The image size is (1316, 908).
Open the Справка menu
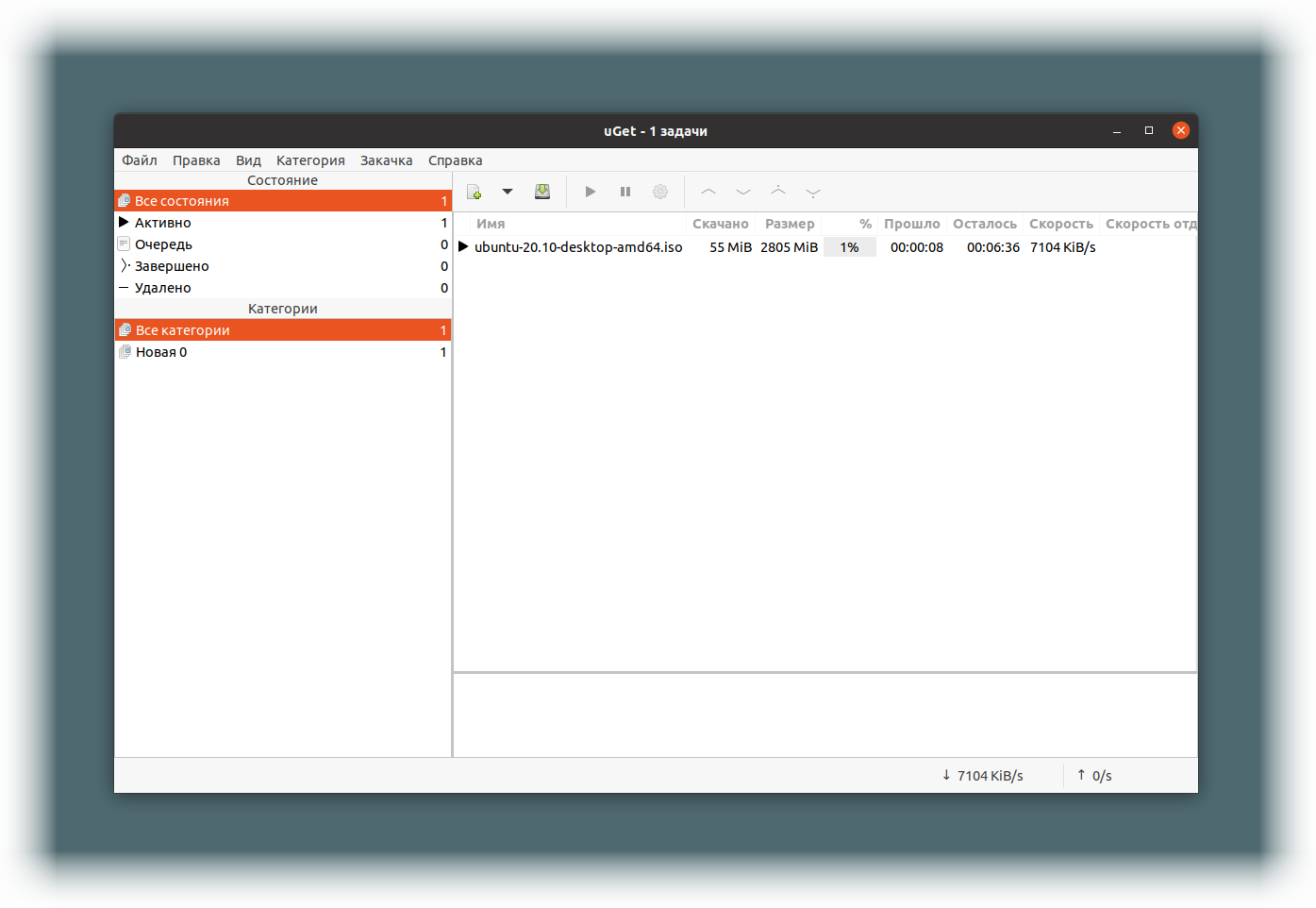click(x=456, y=160)
